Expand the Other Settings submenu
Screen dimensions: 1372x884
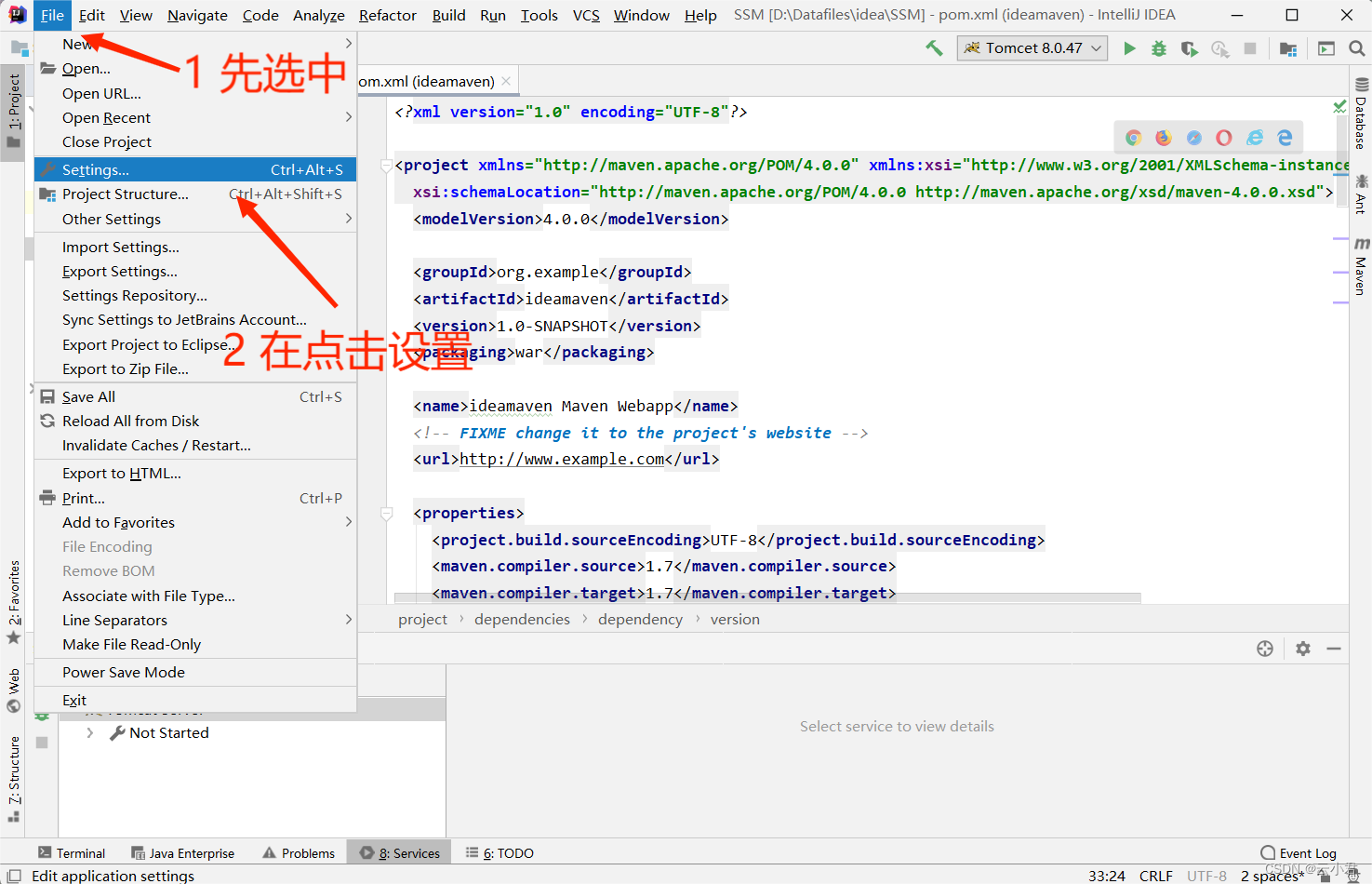pyautogui.click(x=195, y=219)
